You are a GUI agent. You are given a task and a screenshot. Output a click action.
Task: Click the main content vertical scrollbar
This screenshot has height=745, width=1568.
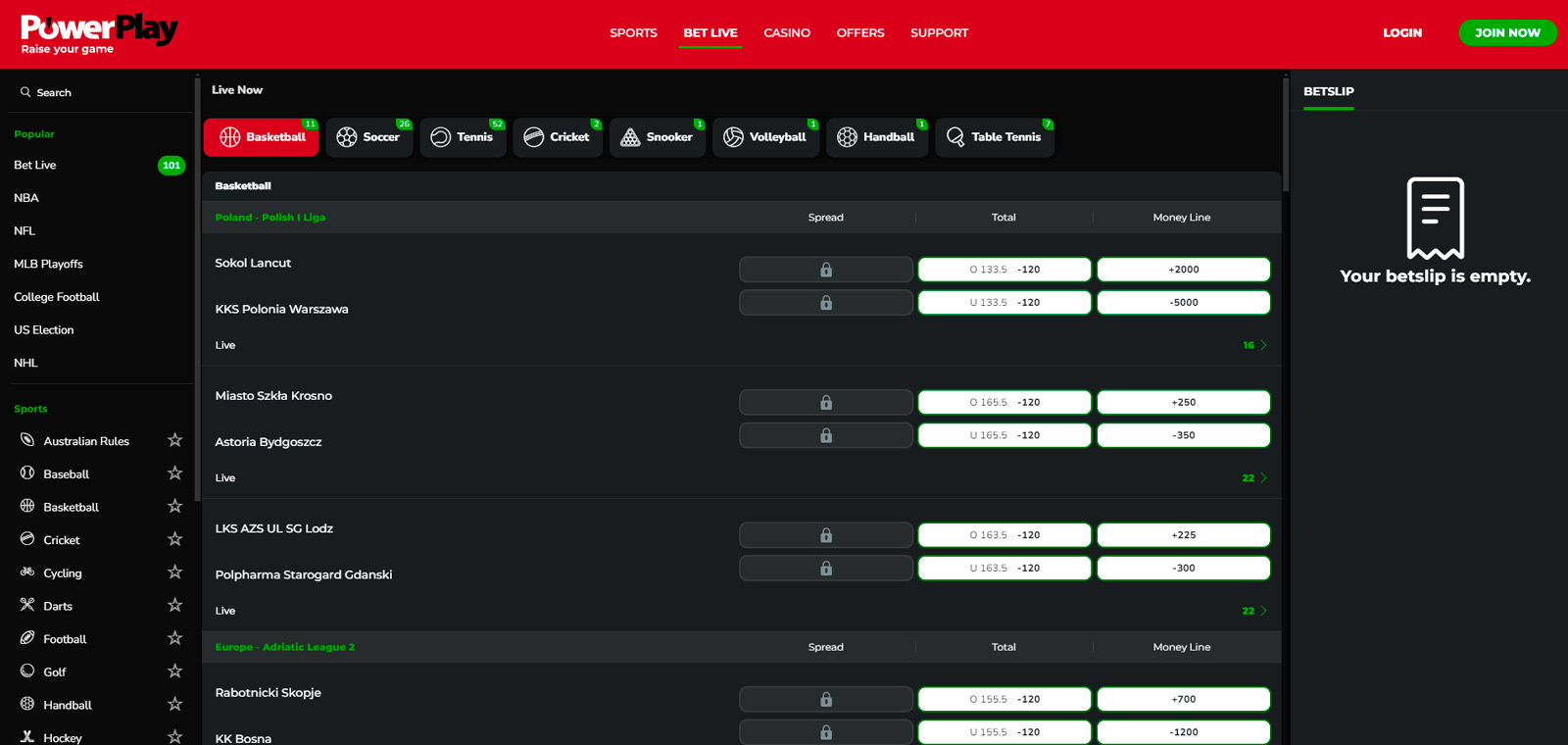click(x=1286, y=133)
